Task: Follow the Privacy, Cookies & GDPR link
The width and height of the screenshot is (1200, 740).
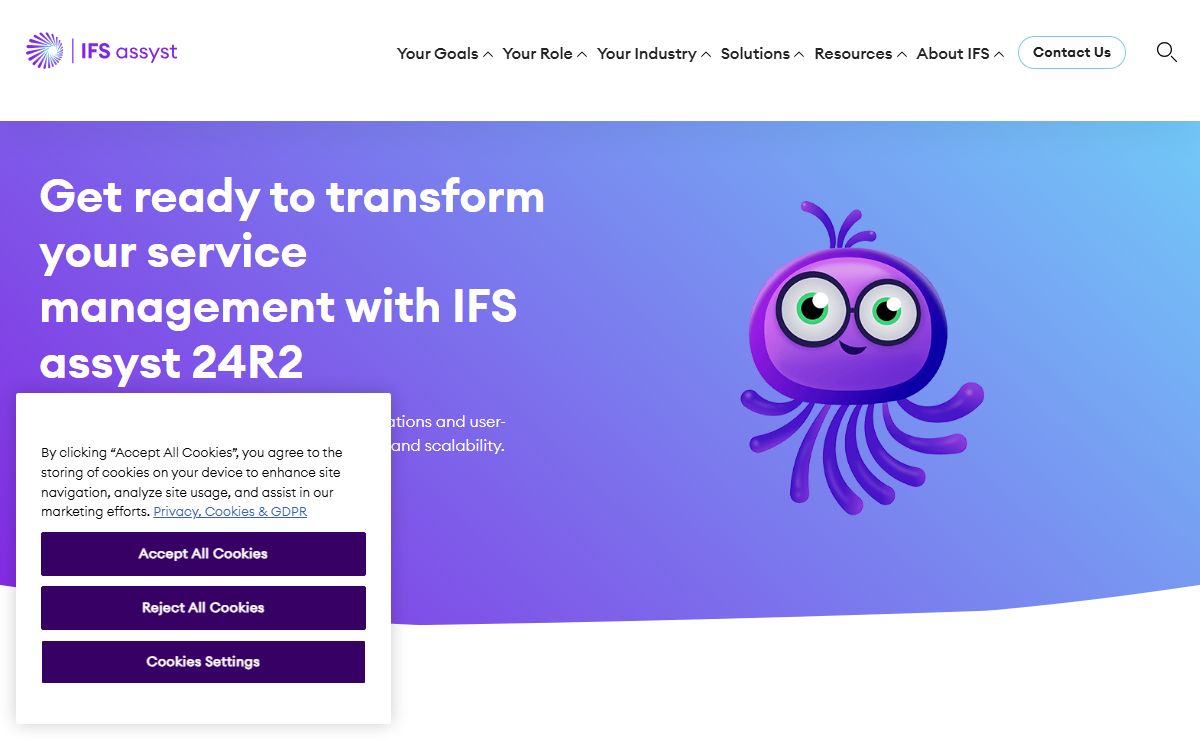Action: click(230, 512)
